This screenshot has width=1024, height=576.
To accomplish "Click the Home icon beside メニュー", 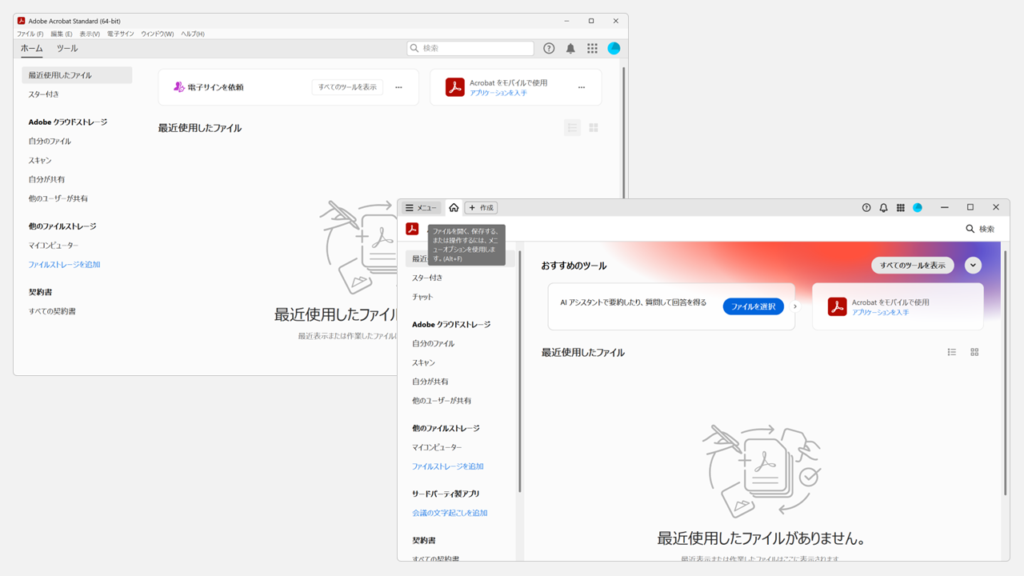I will click(453, 208).
